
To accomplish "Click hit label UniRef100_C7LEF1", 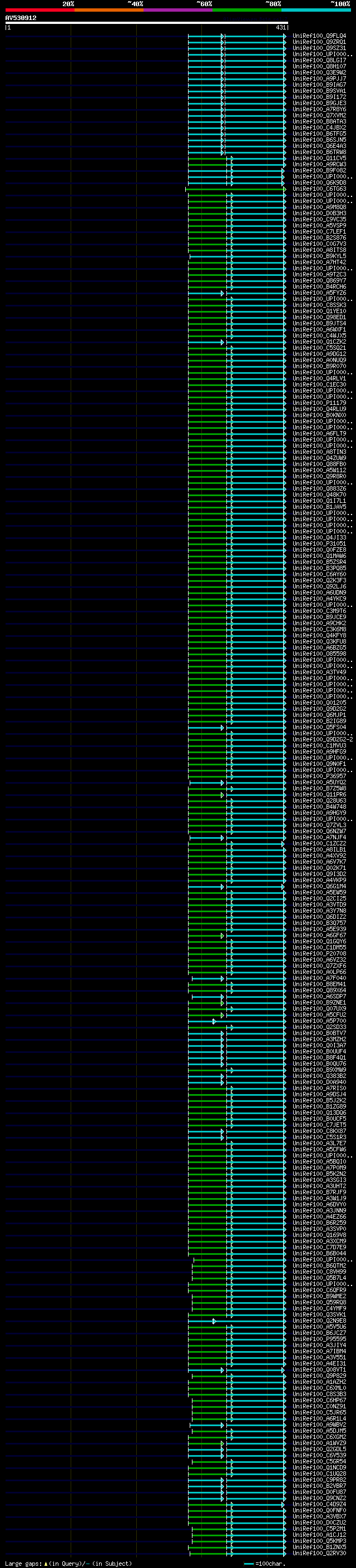I will point(319,232).
